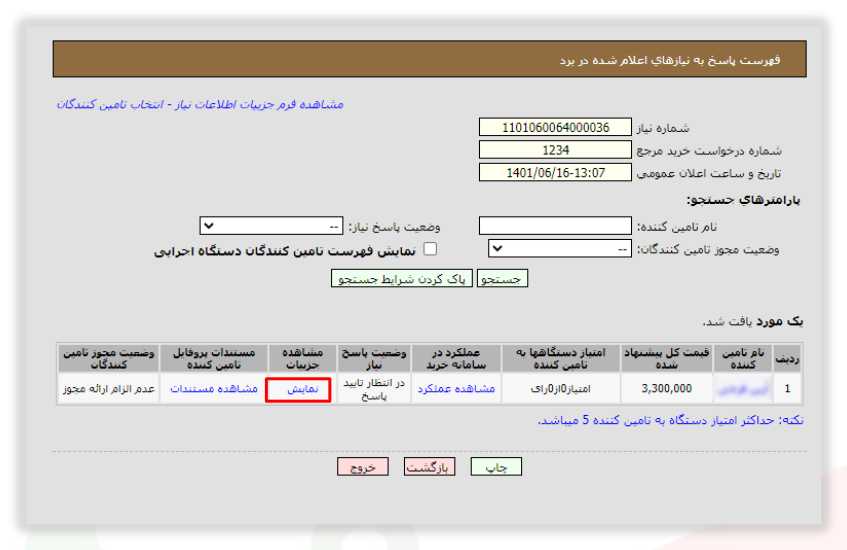847x550 pixels.
Task: Click the چاپ button
Action: [x=496, y=467]
